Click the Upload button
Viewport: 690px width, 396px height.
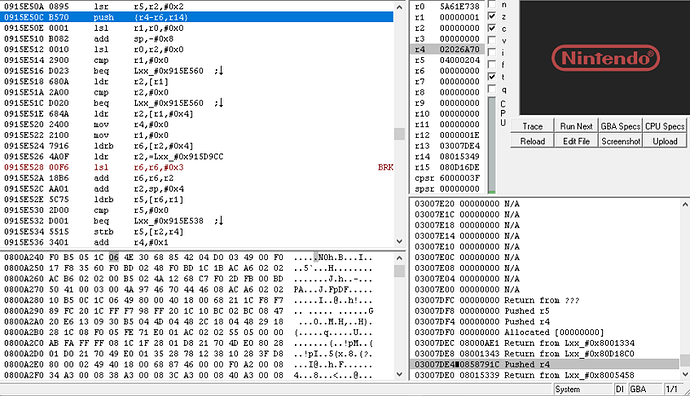tap(665, 141)
